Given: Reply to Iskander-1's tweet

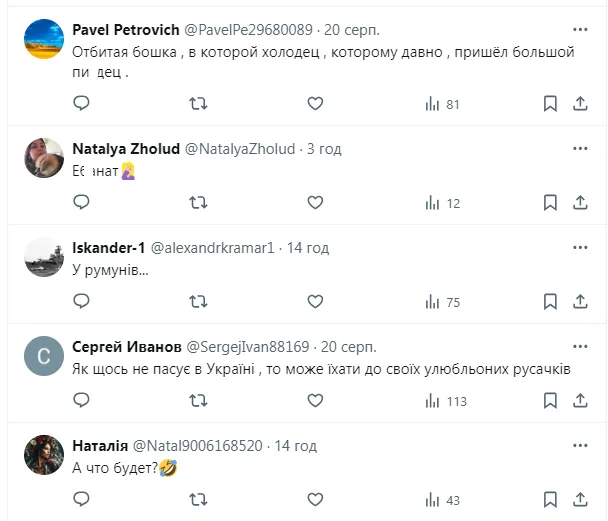Looking at the screenshot, I should click(82, 301).
